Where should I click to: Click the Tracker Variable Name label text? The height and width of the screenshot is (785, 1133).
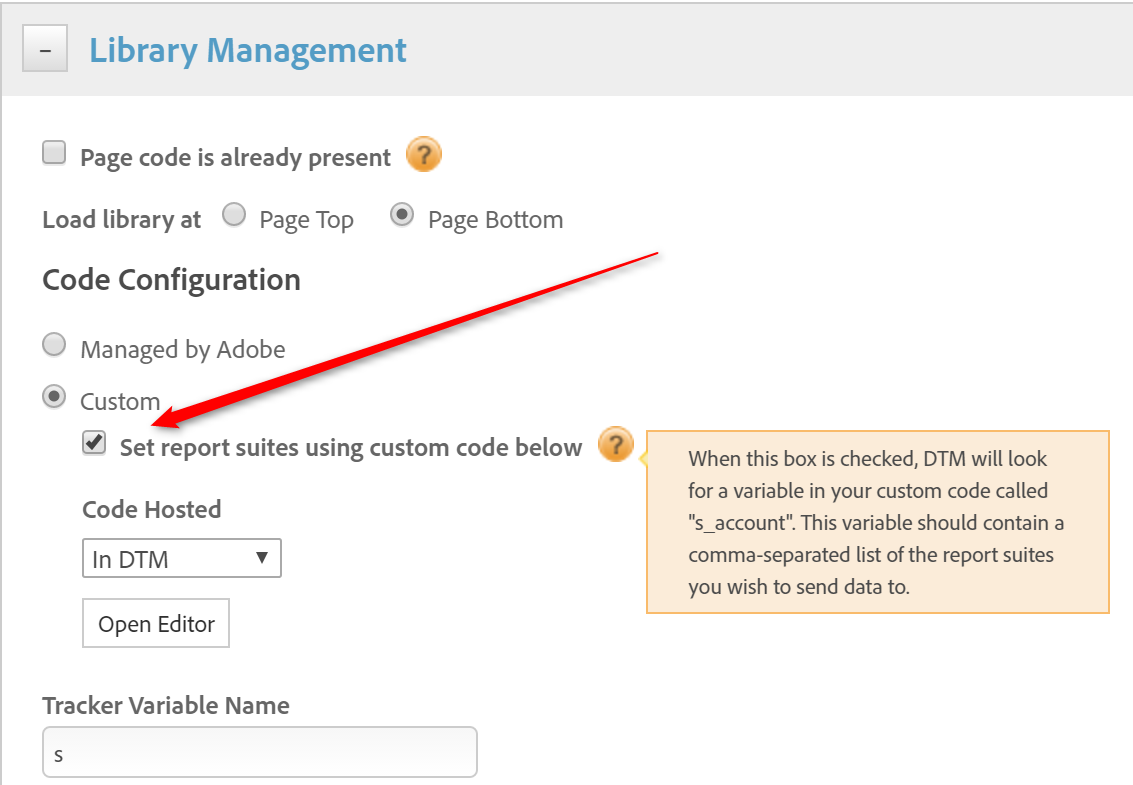tap(166, 705)
